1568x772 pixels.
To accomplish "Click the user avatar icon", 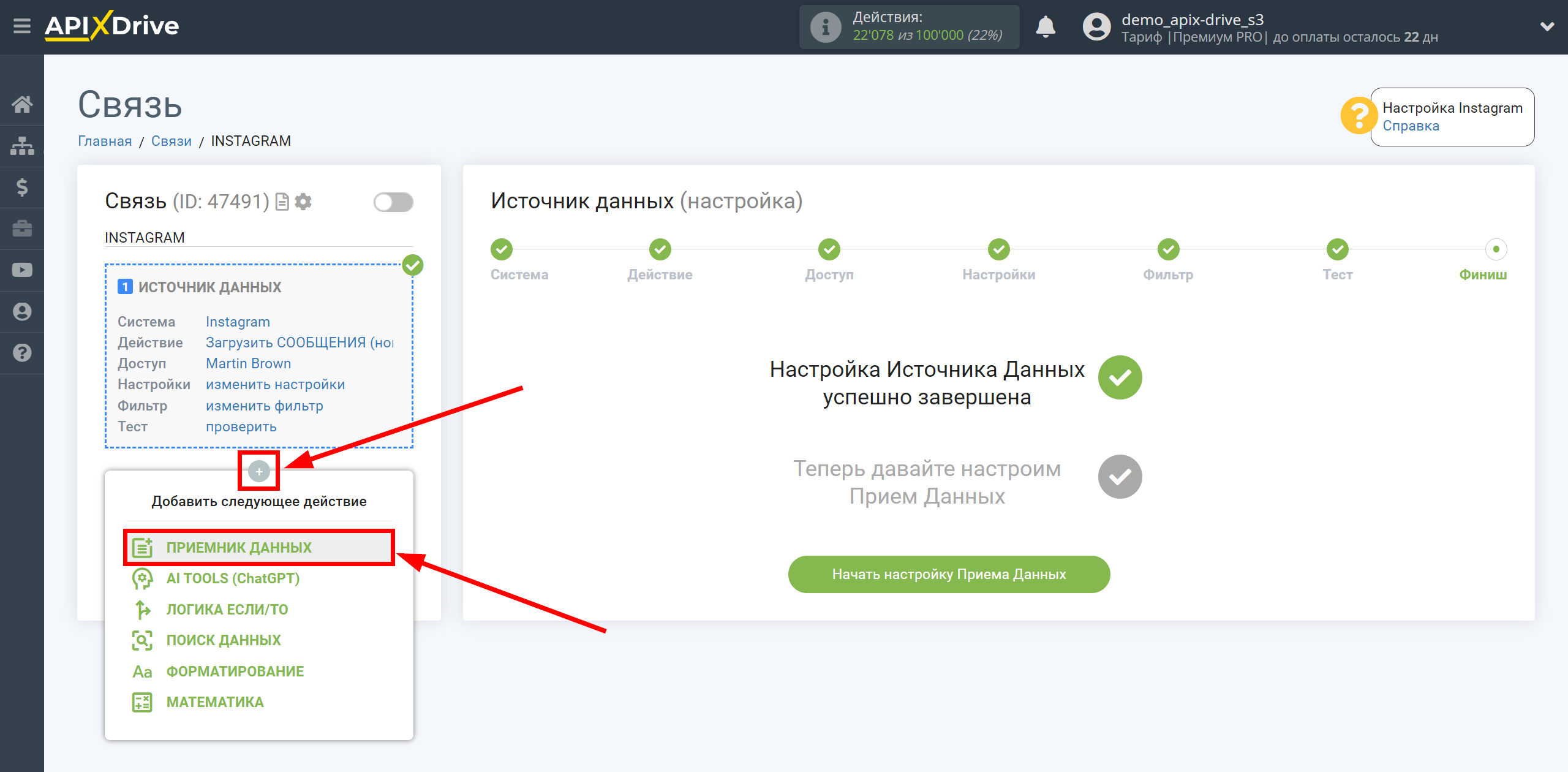I will click(x=1096, y=27).
